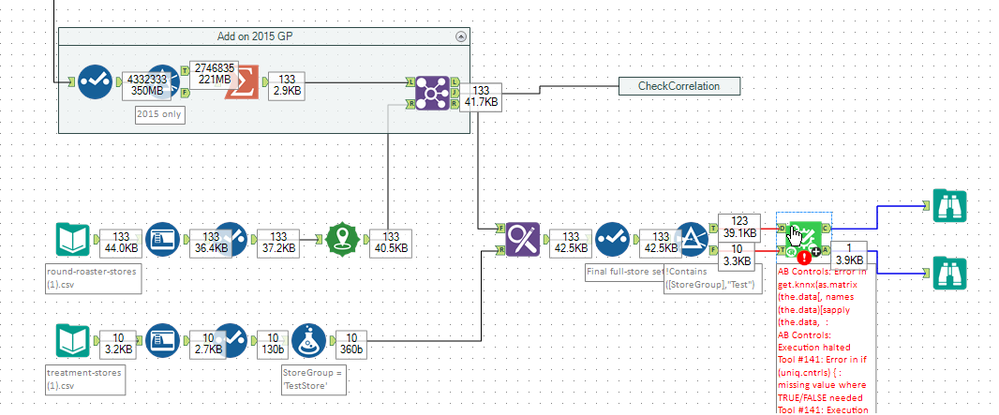Screen dimensions: 999x415
Task: Click the black plus badge on AB Controls
Action: (x=816, y=252)
